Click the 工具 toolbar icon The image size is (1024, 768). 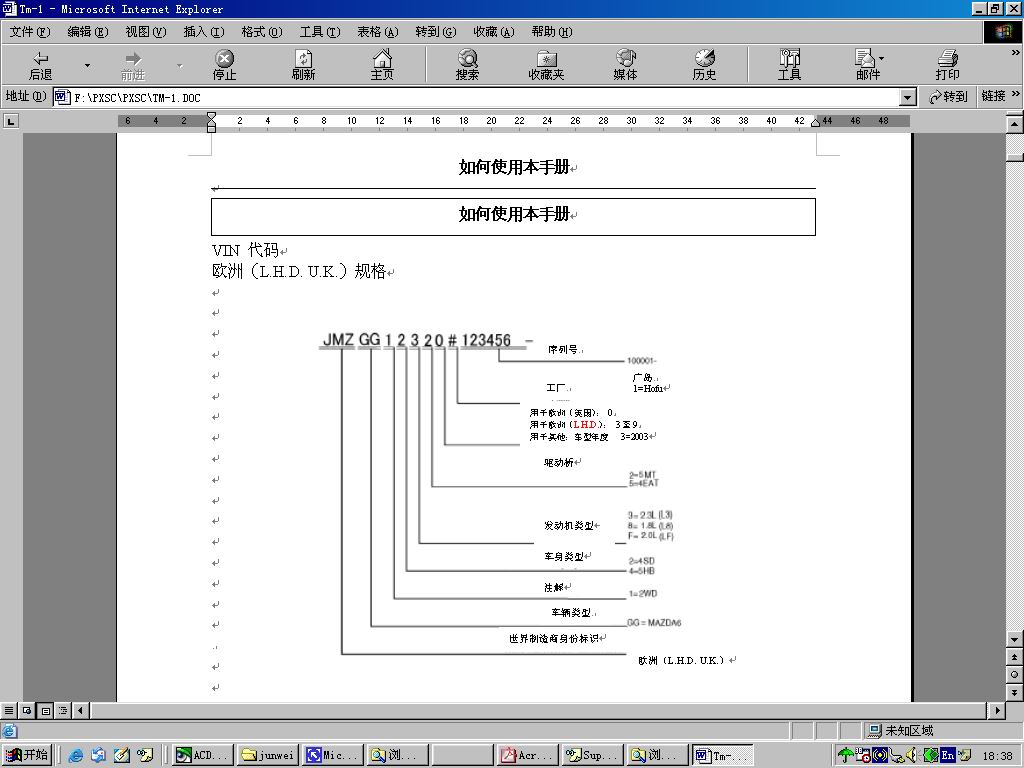point(789,65)
